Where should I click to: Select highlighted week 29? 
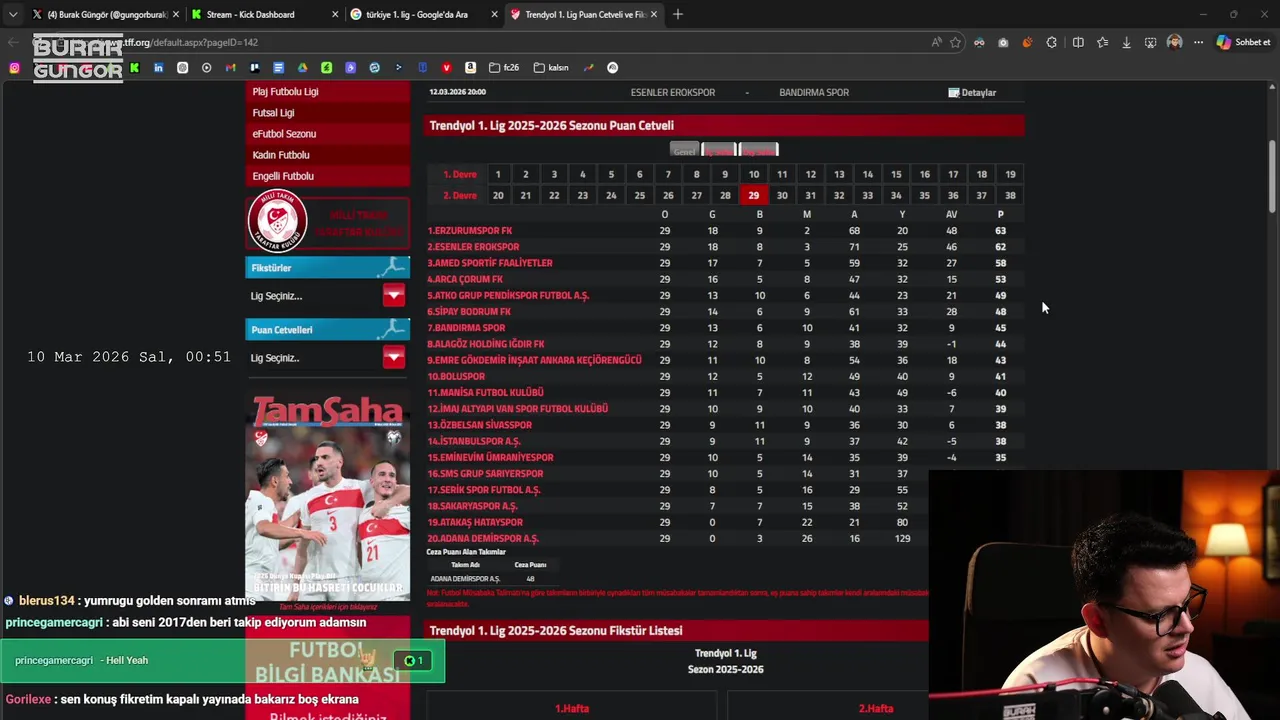point(754,195)
